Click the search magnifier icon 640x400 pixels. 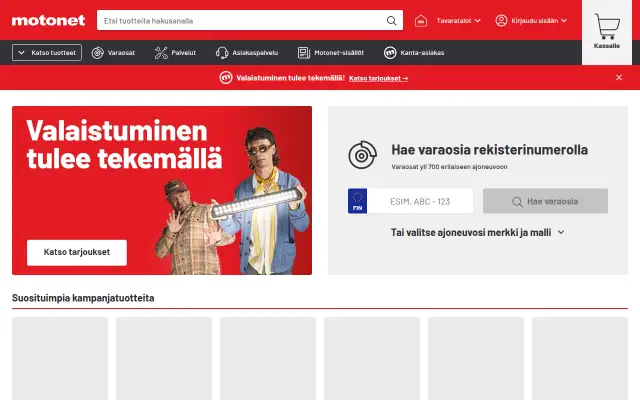(x=391, y=20)
